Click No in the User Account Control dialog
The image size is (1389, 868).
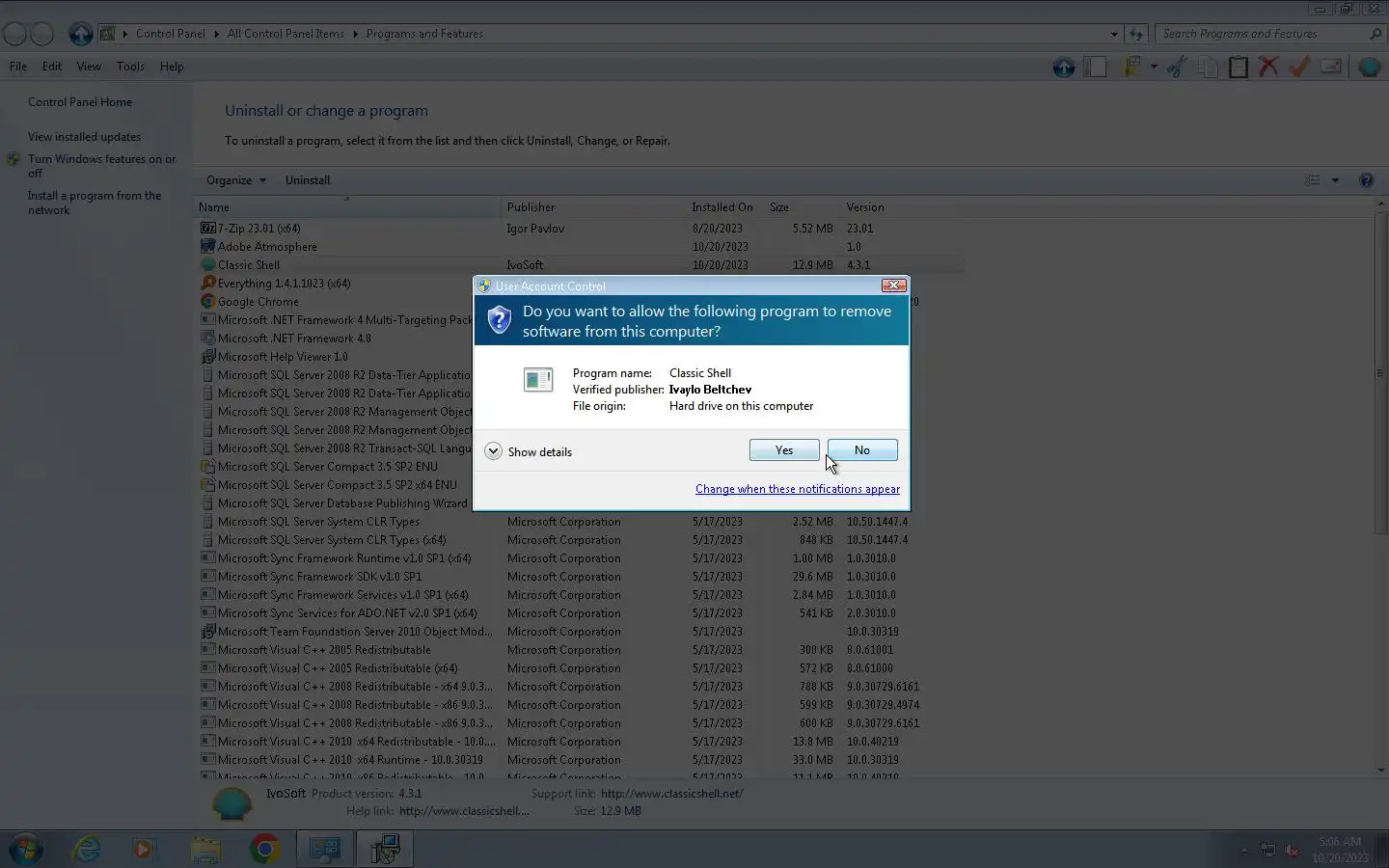[862, 450]
